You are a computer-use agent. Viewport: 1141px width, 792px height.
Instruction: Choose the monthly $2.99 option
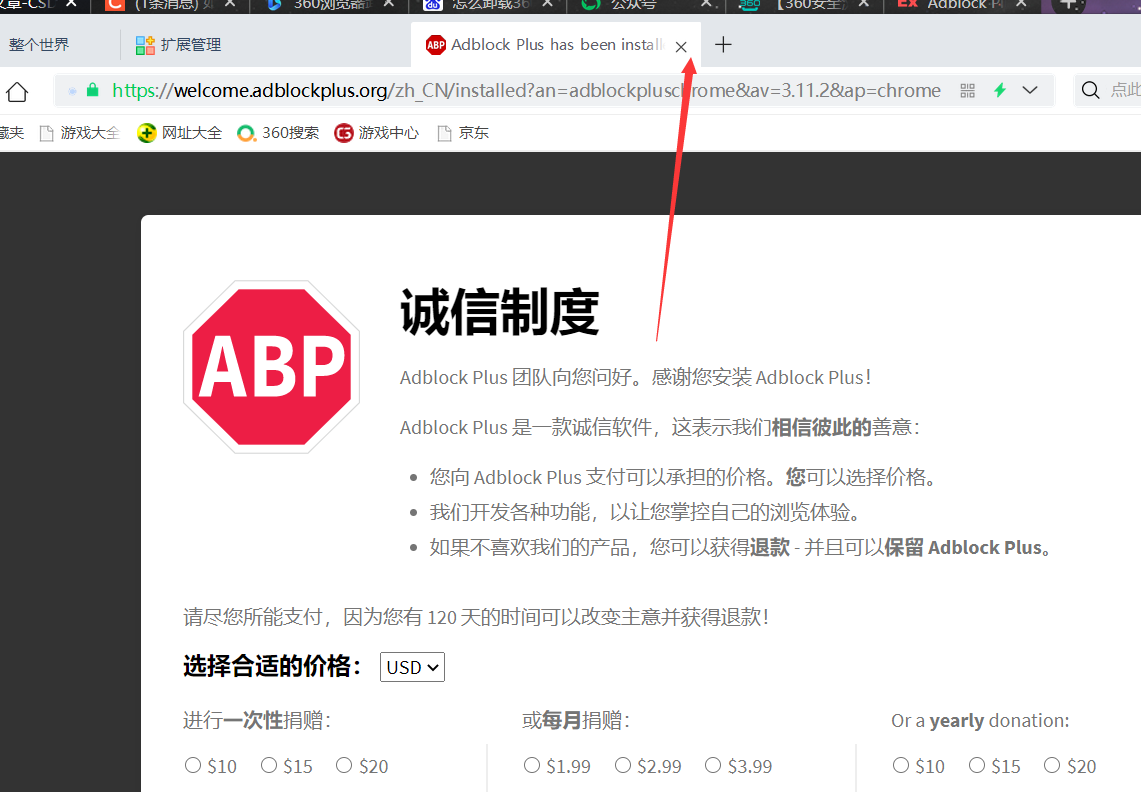point(623,765)
